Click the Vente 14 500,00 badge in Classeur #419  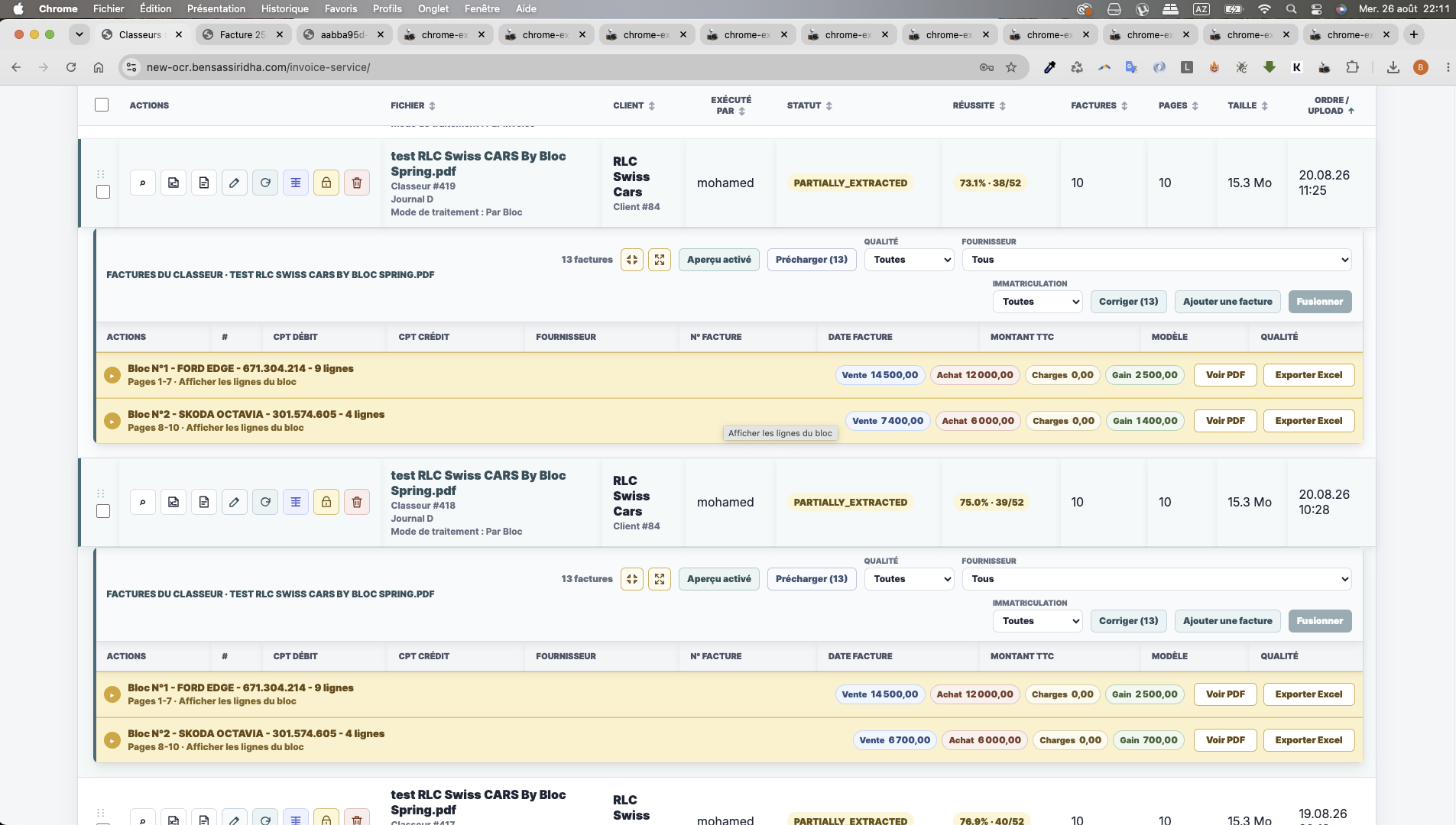[x=880, y=375]
